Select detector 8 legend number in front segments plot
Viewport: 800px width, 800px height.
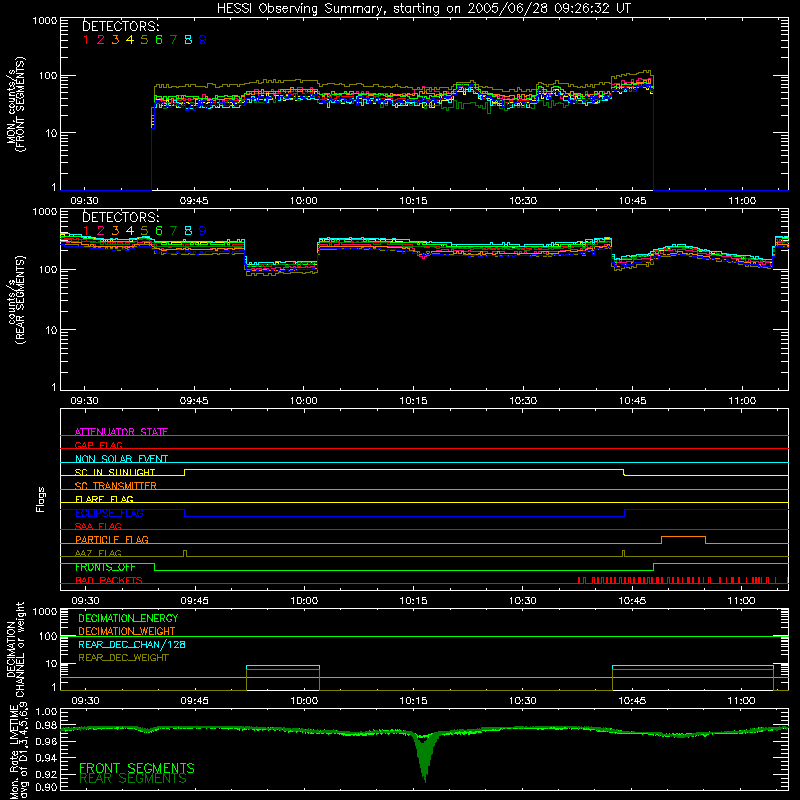(188, 40)
